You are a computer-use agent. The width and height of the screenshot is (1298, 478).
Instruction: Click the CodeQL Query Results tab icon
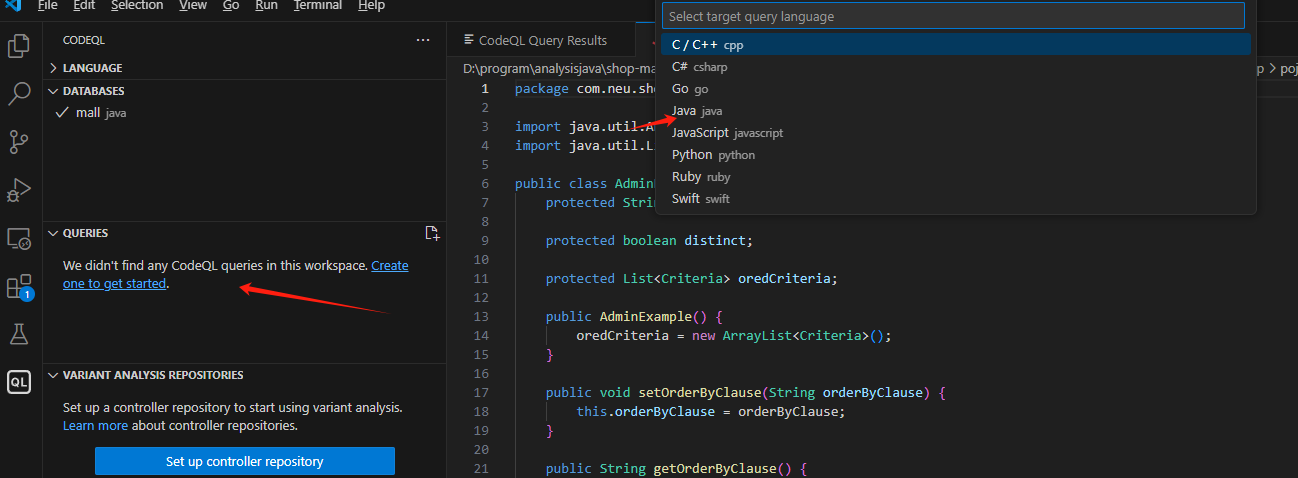pos(468,40)
